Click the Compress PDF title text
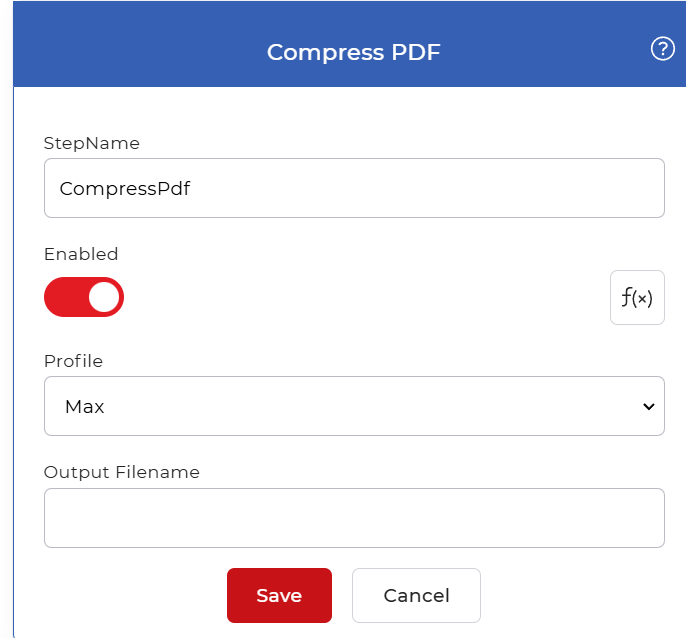Viewport: 686px width, 638px height. (x=354, y=53)
